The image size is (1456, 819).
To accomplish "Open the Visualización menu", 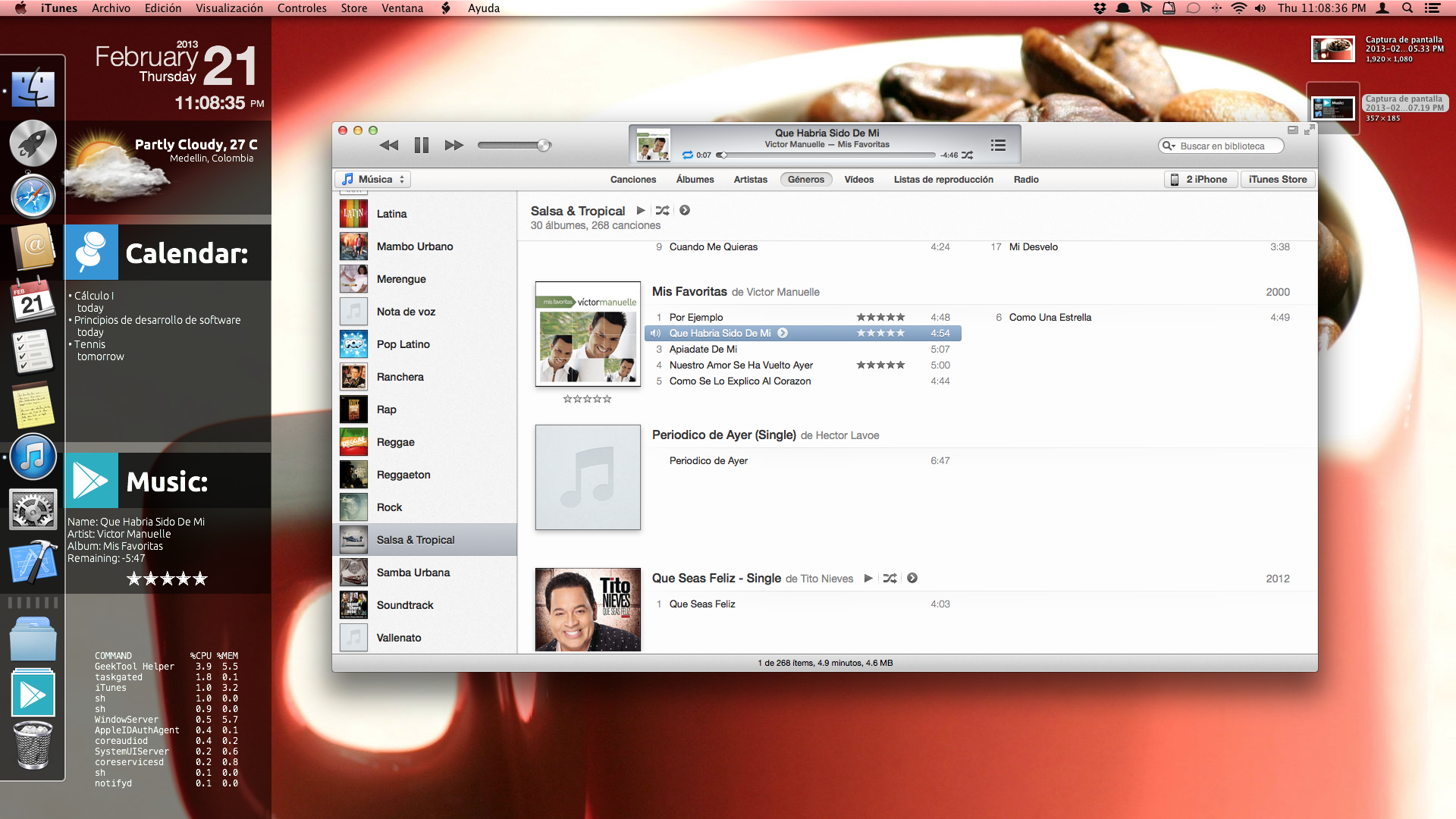I will tap(229, 8).
